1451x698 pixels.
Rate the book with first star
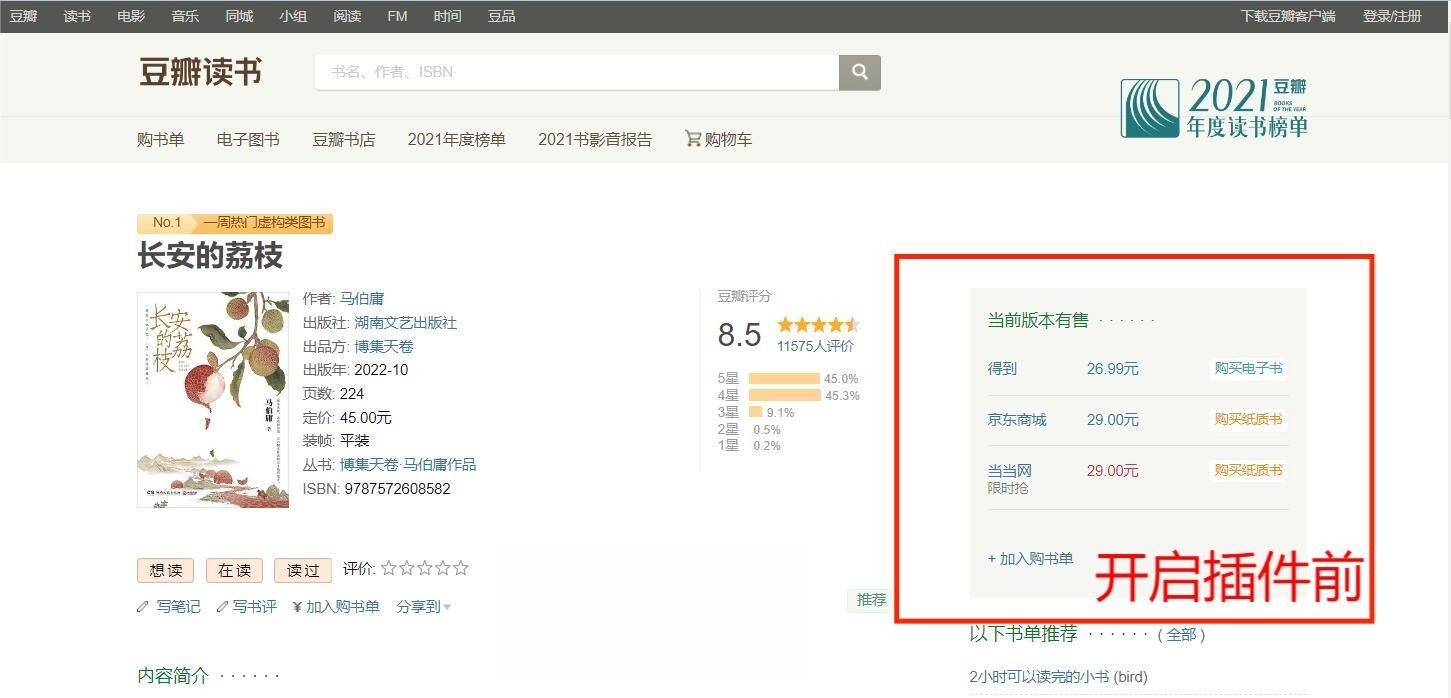coord(389,568)
